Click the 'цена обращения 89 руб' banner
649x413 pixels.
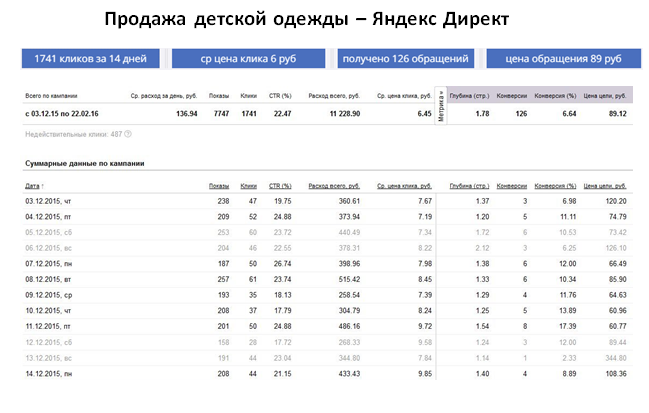[x=563, y=59]
